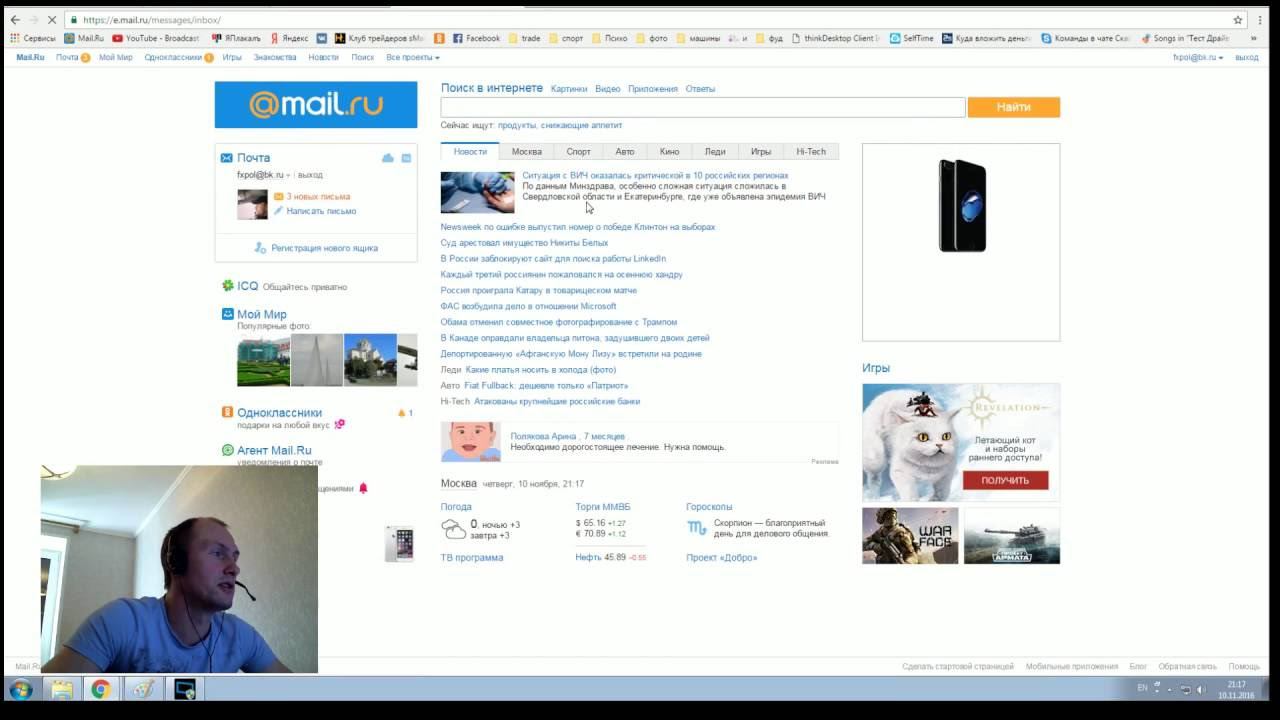The height and width of the screenshot is (720, 1280).
Task: Open the ЯПлакалъ bookmark
Action: (x=235, y=38)
